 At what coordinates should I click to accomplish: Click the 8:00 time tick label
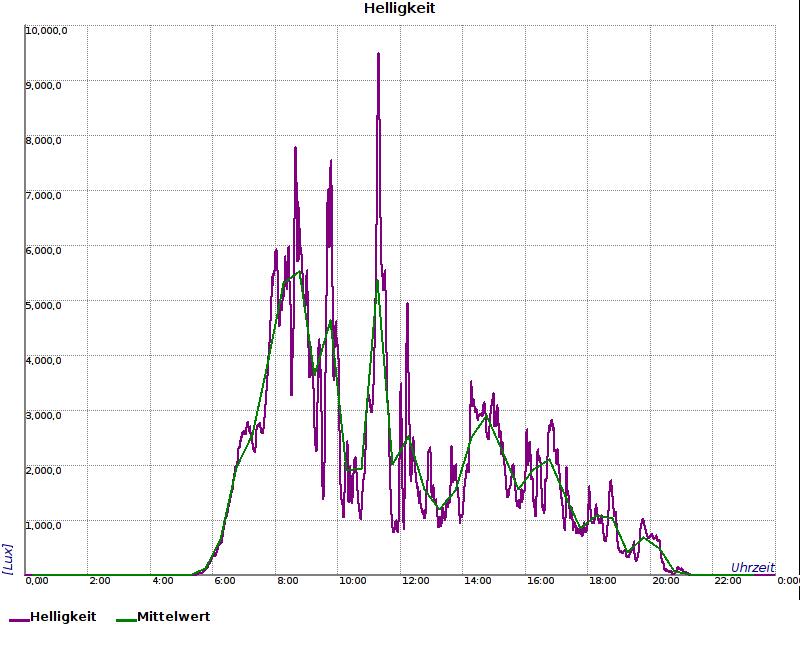[x=288, y=581]
